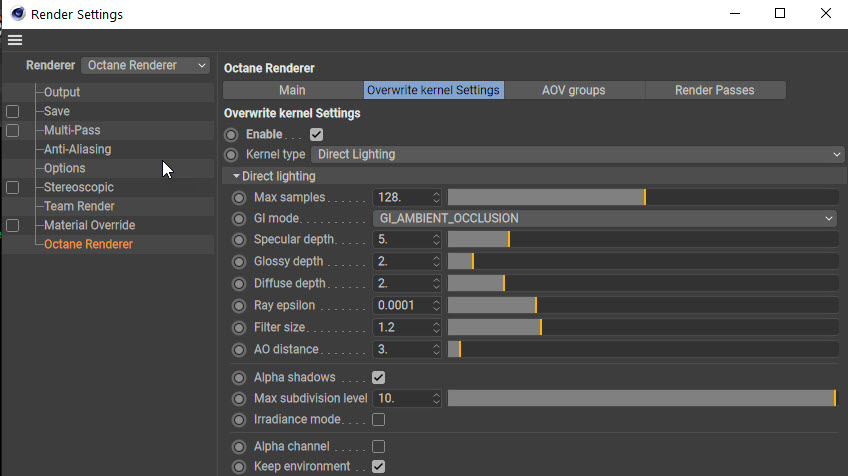Open the Renderer dropdown

(x=146, y=65)
